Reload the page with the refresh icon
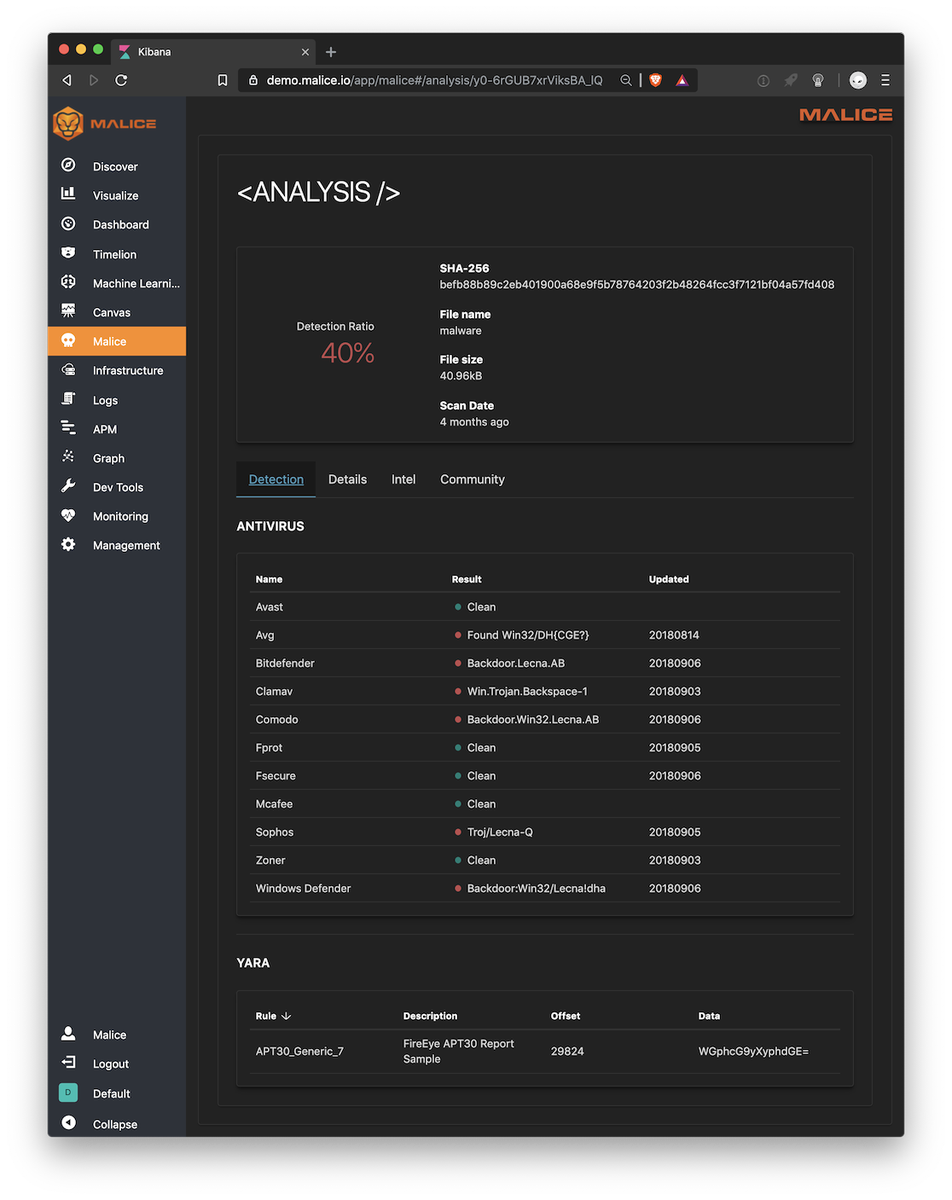952x1200 pixels. [x=121, y=80]
